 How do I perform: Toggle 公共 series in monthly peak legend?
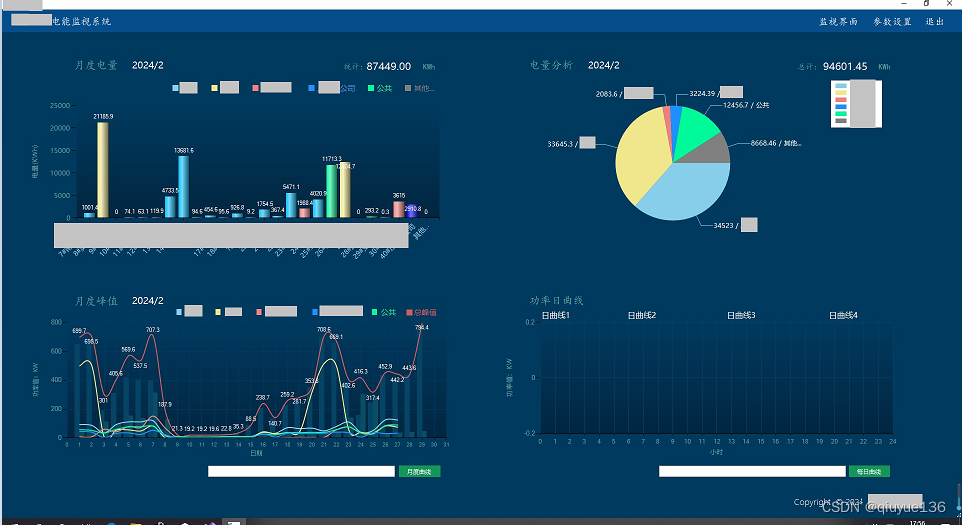382,312
